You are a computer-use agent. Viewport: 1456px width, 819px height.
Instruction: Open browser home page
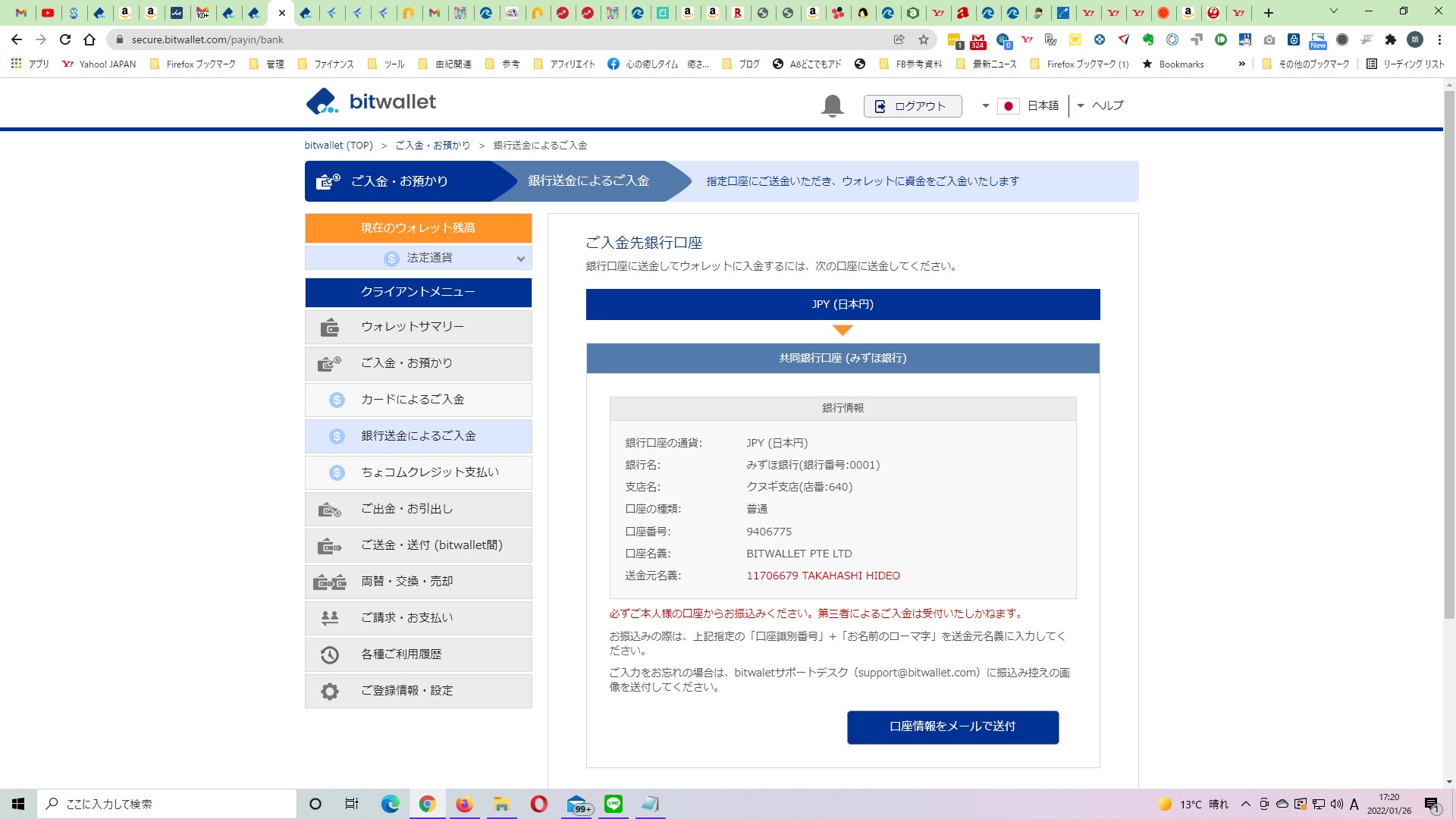pyautogui.click(x=89, y=39)
